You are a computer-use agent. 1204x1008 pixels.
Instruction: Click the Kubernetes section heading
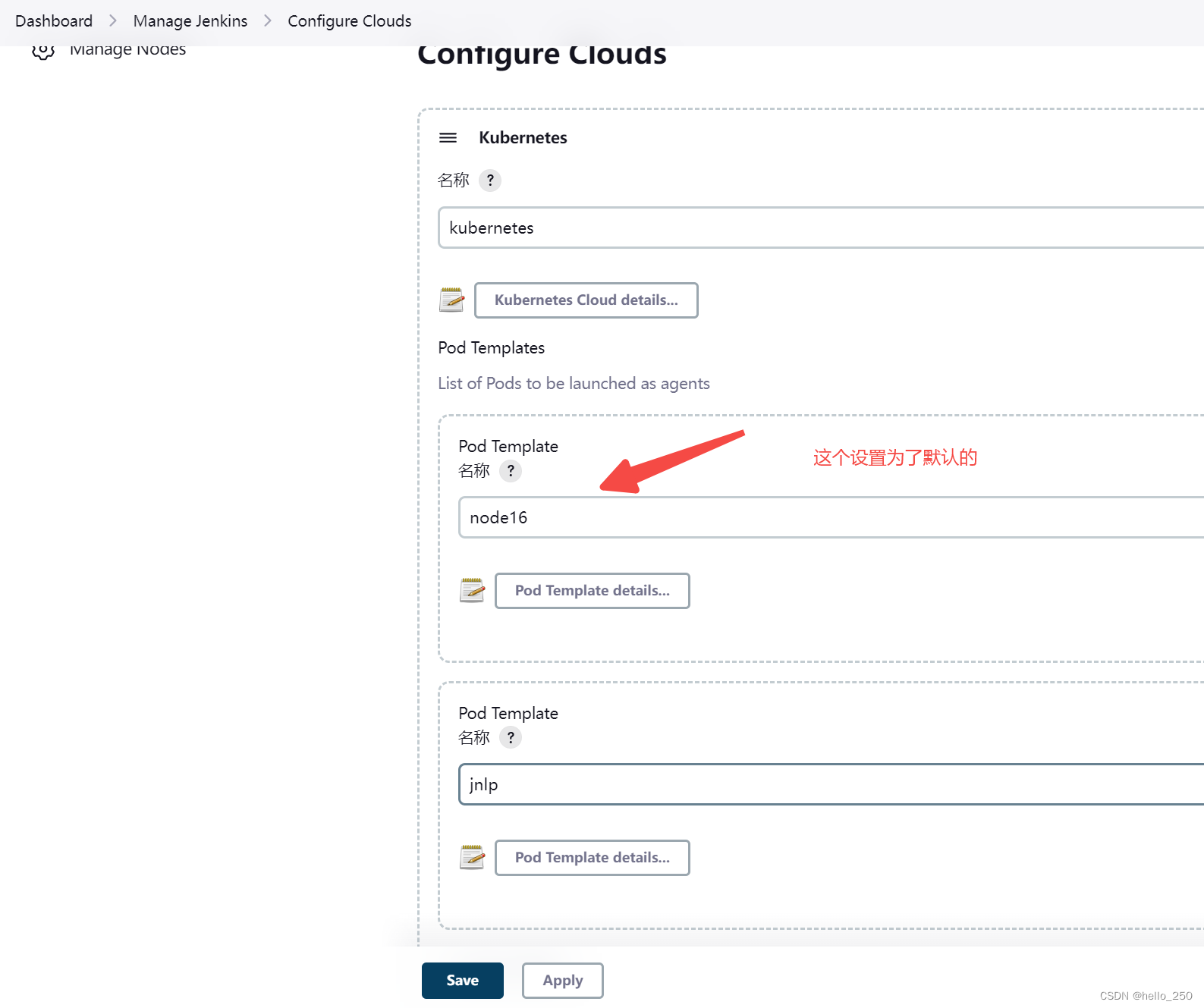click(523, 138)
